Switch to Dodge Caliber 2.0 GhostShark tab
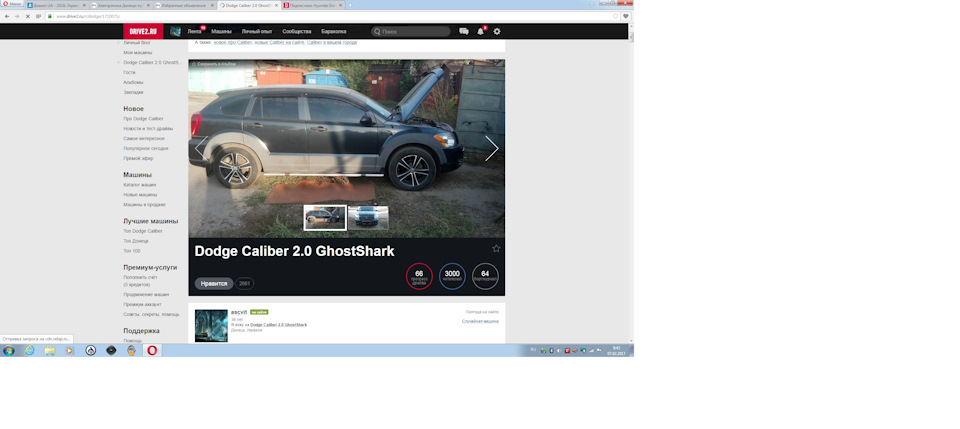960x429 pixels. 248,5
